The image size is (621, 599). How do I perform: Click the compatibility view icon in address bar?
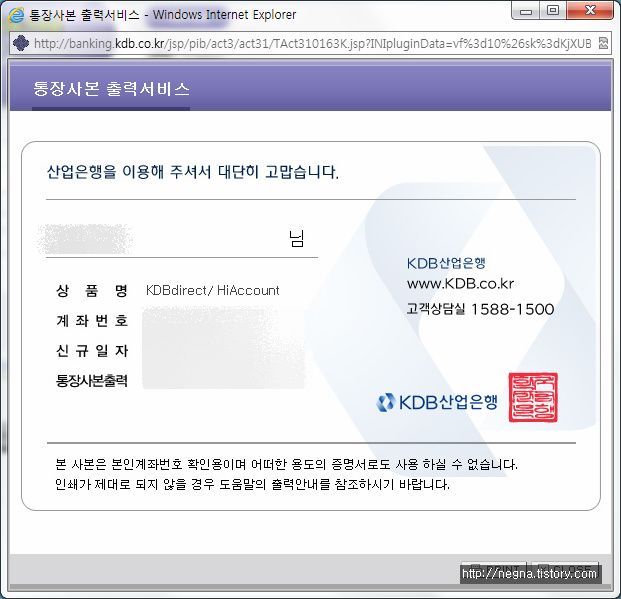[603, 43]
